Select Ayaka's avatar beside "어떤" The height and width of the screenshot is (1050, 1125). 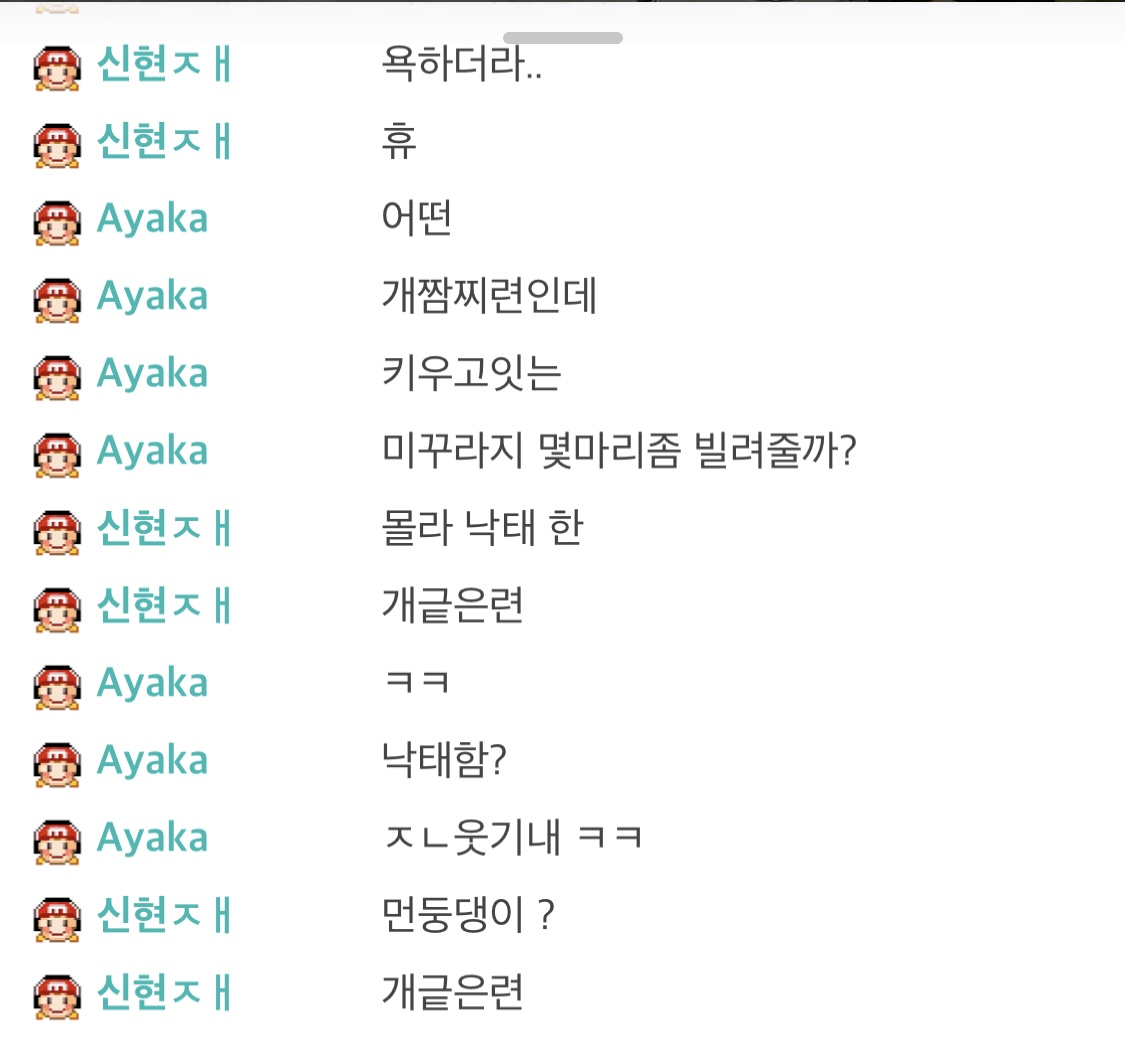(56, 220)
